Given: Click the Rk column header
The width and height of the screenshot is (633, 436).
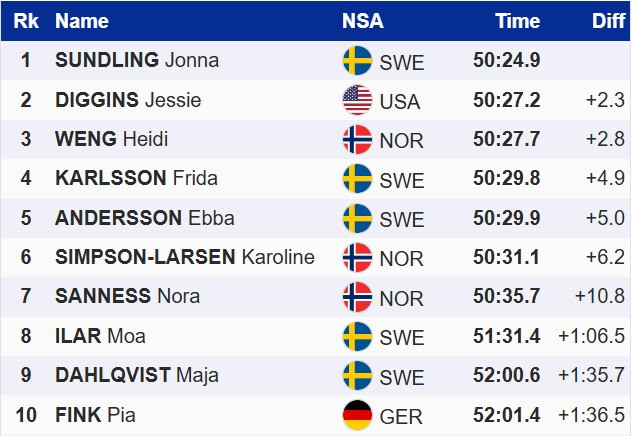Looking at the screenshot, I should [26, 21].
